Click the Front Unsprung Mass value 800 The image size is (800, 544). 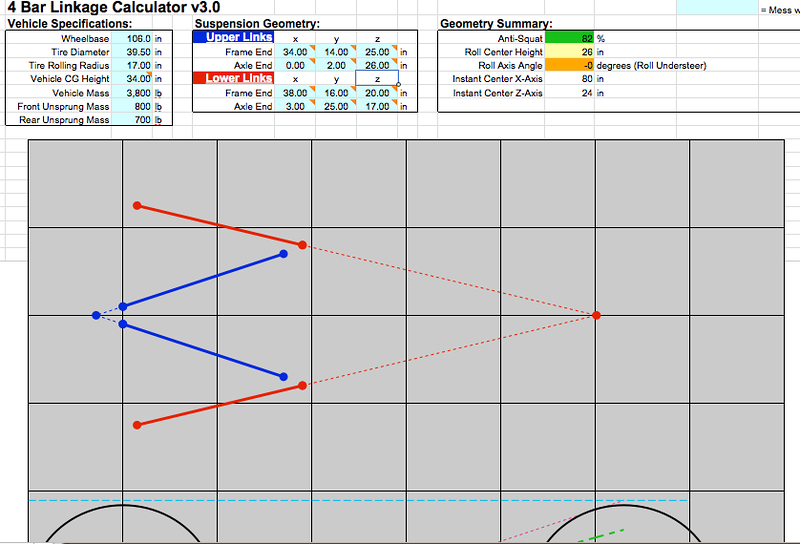(x=132, y=106)
